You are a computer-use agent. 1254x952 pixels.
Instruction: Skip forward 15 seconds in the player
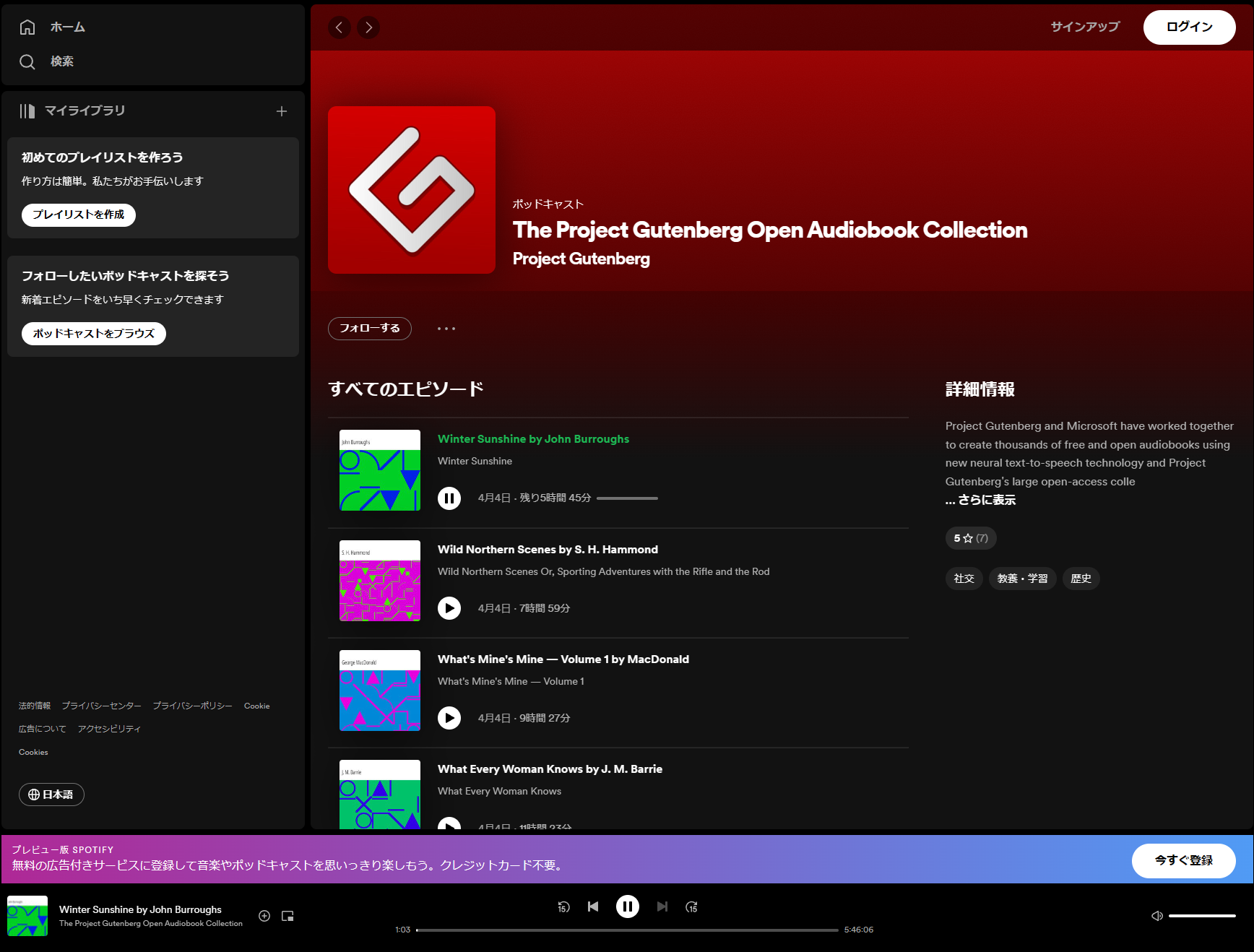691,906
